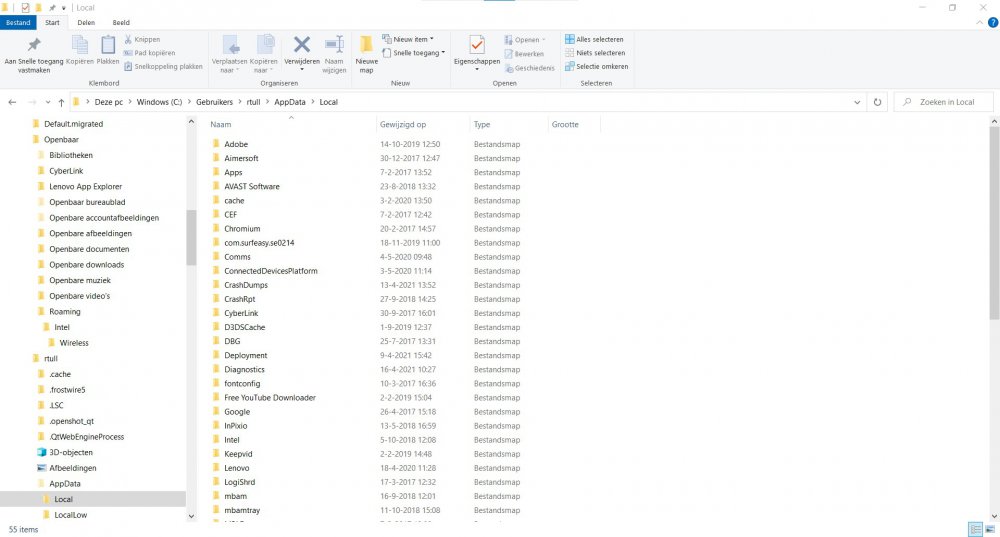Open the Beeld ribbon tab
The height and width of the screenshot is (537, 1000).
click(120, 21)
